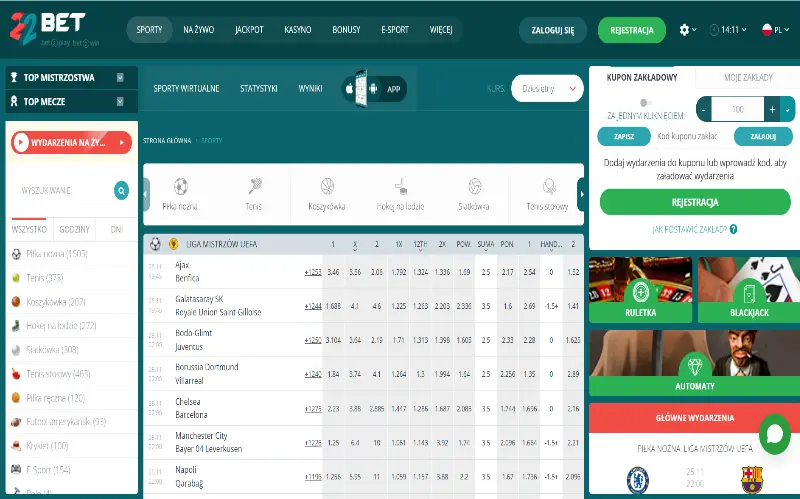This screenshot has height=499, width=800.
Task: Open the E-SPORT menu item
Action: (395, 30)
